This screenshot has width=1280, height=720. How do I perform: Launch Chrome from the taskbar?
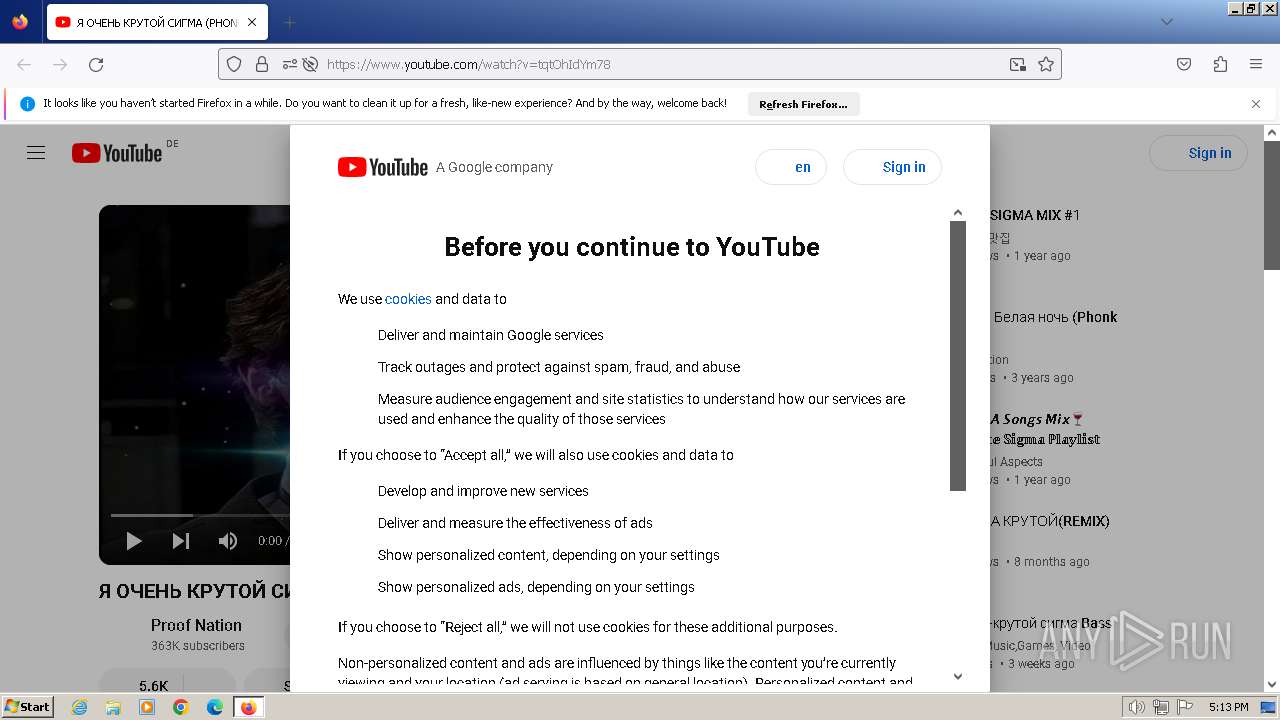(181, 707)
